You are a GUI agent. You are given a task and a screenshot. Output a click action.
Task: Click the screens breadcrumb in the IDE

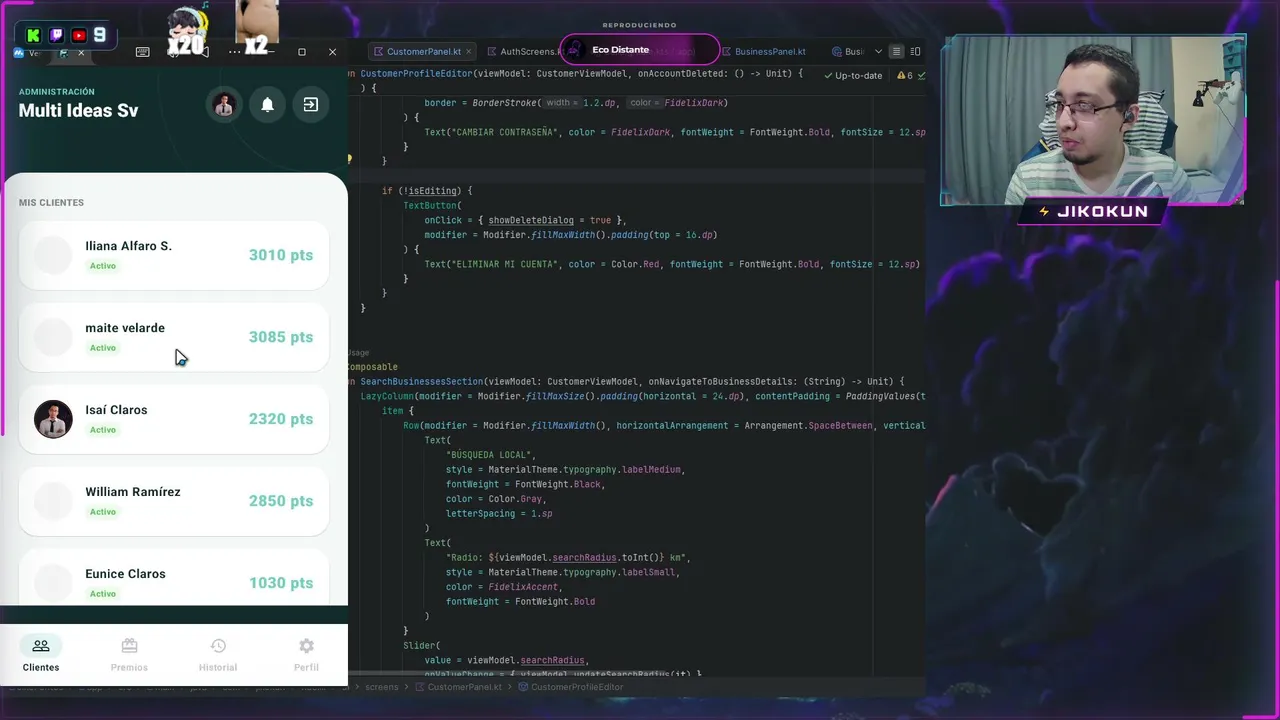click(x=382, y=687)
